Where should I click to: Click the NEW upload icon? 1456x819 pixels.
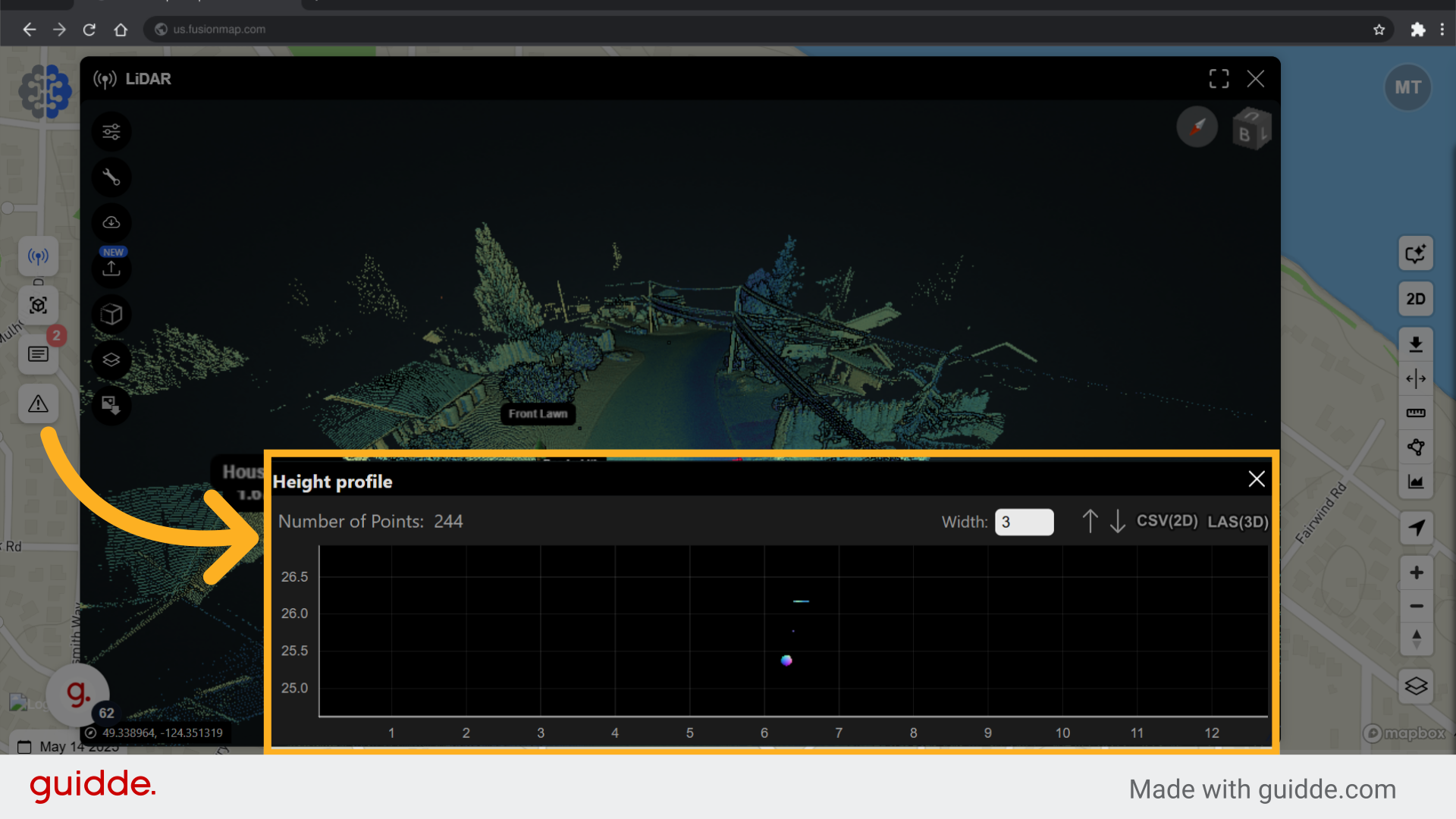point(111,268)
